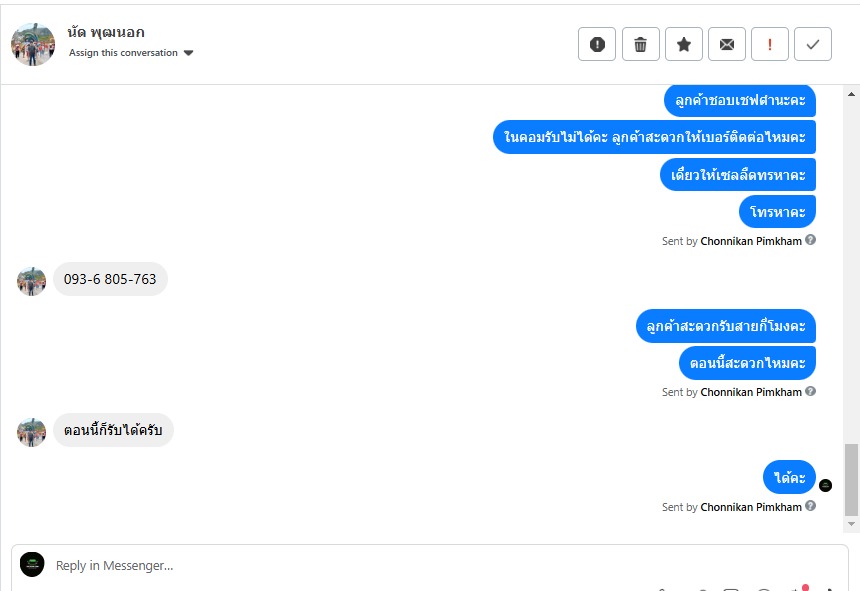Mark conversation done with checkmark icon

tap(813, 44)
